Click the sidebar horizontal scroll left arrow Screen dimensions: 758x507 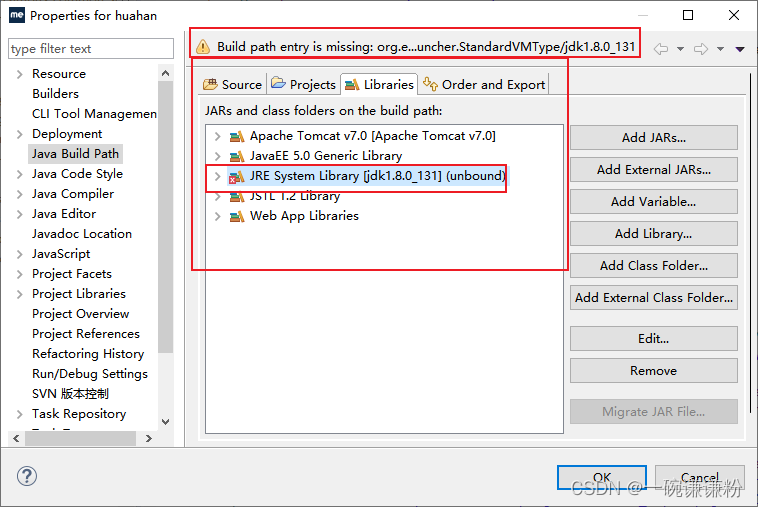point(16,438)
